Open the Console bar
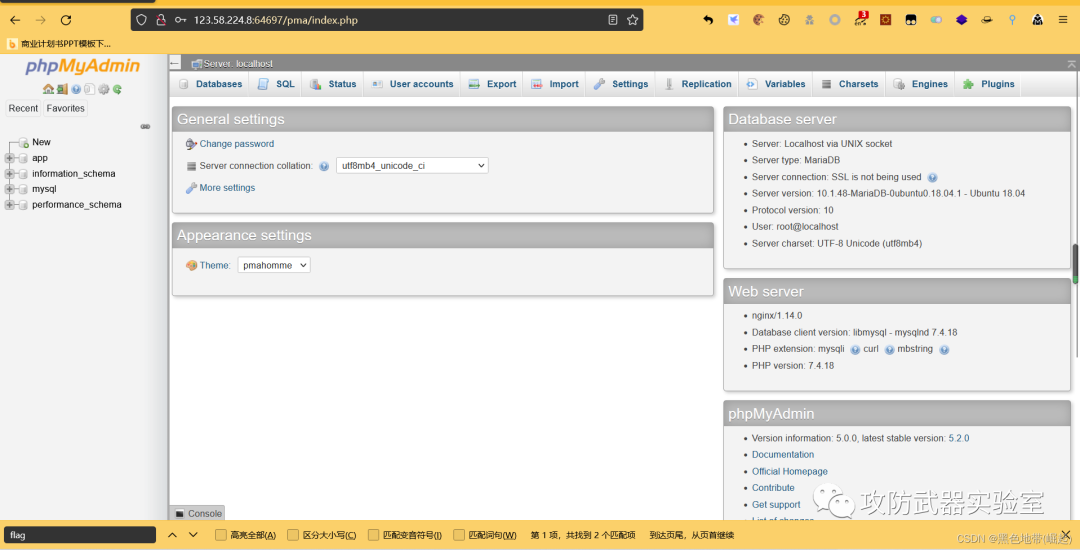The image size is (1080, 550). point(198,514)
